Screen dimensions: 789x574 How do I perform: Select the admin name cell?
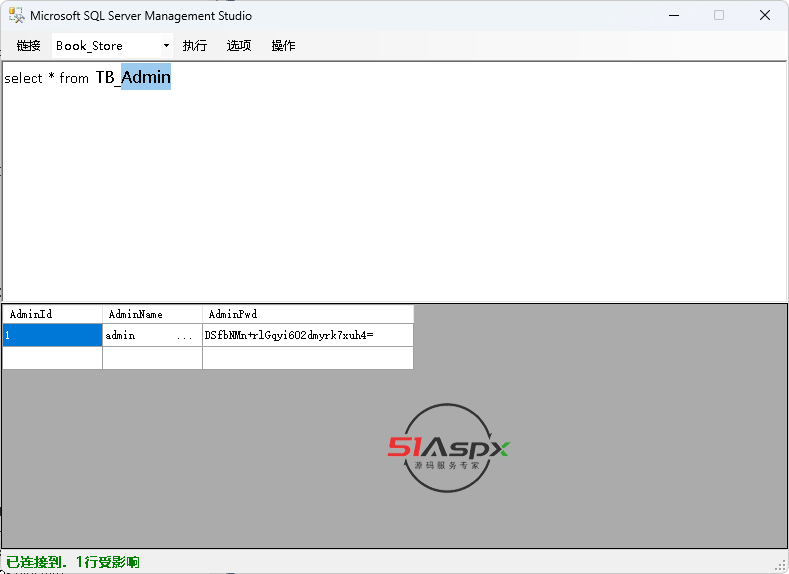pyautogui.click(x=152, y=335)
